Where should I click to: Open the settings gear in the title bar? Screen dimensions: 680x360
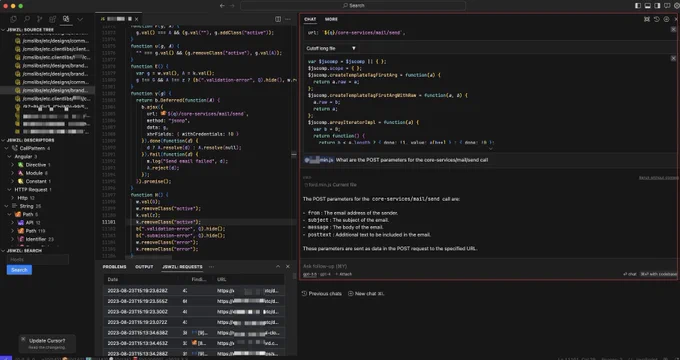(x=677, y=6)
